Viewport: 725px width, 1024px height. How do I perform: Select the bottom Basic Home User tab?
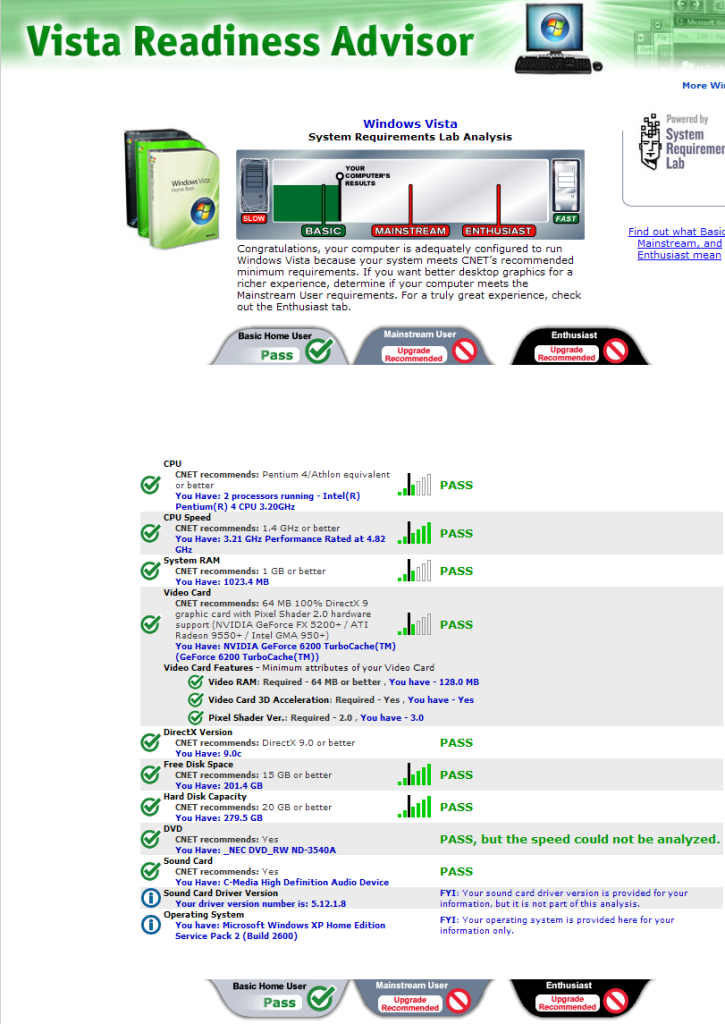tap(280, 997)
